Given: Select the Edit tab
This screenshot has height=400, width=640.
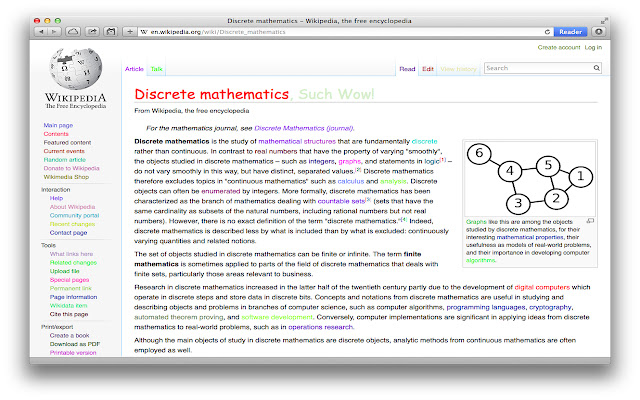Looking at the screenshot, I should [428, 69].
